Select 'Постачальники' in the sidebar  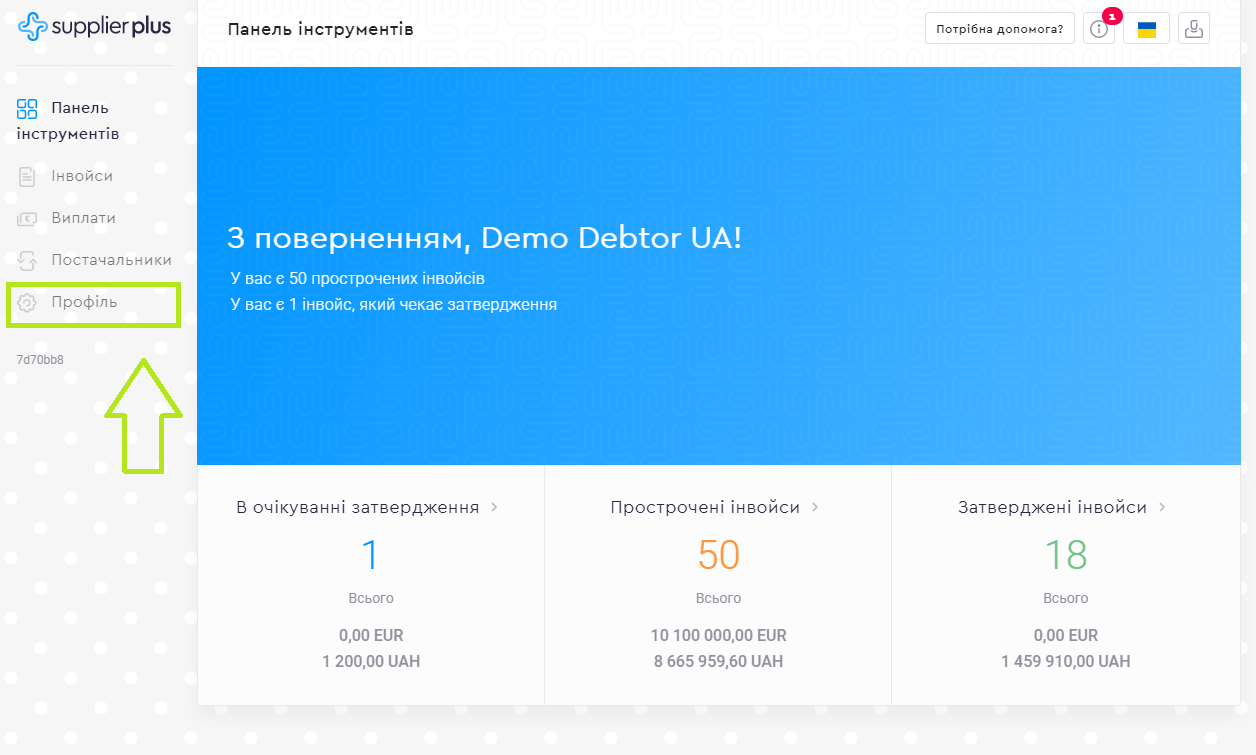pos(111,260)
